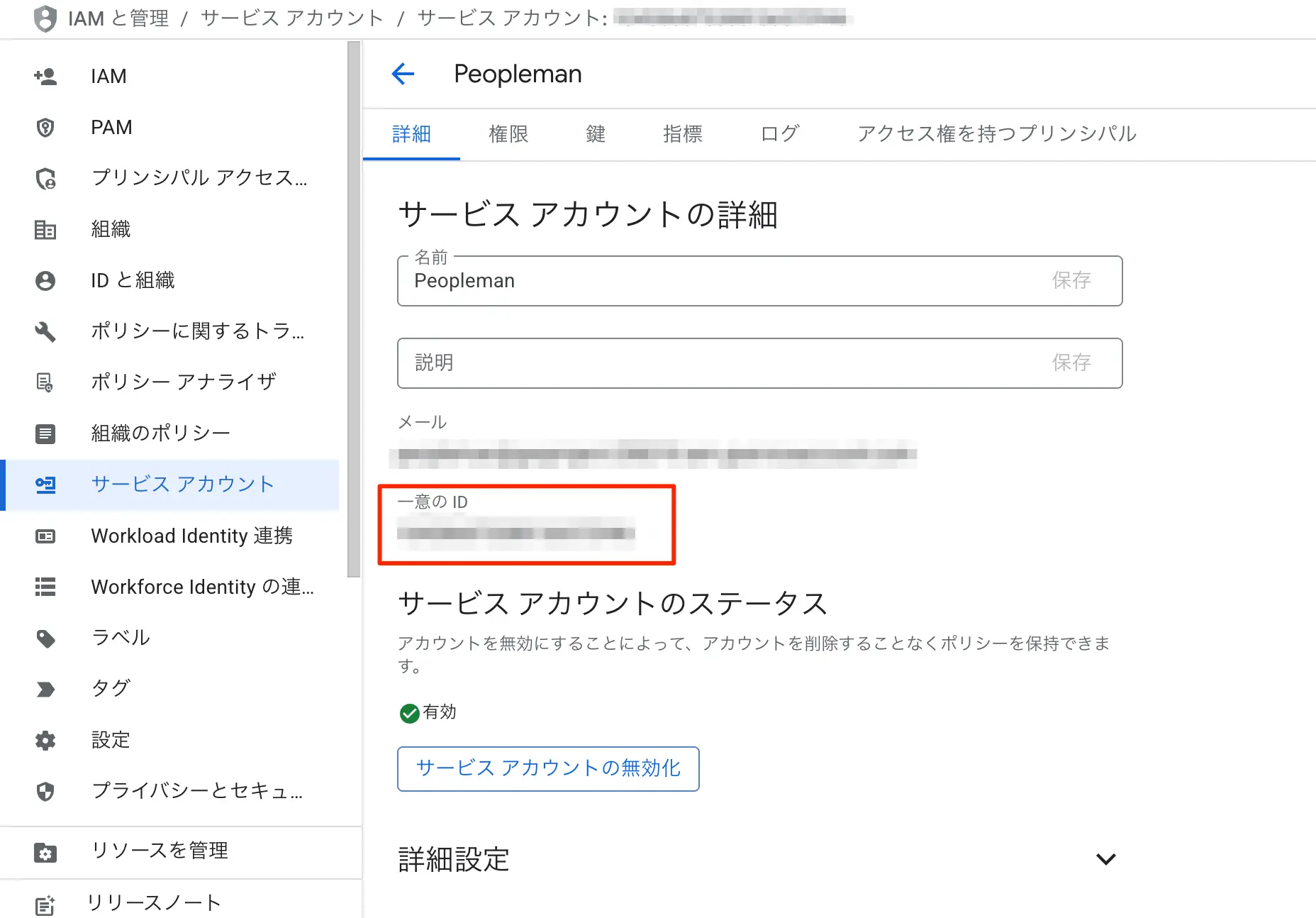Image resolution: width=1316 pixels, height=918 pixels.
Task: Click the PAM shield icon
Action: pos(45,128)
